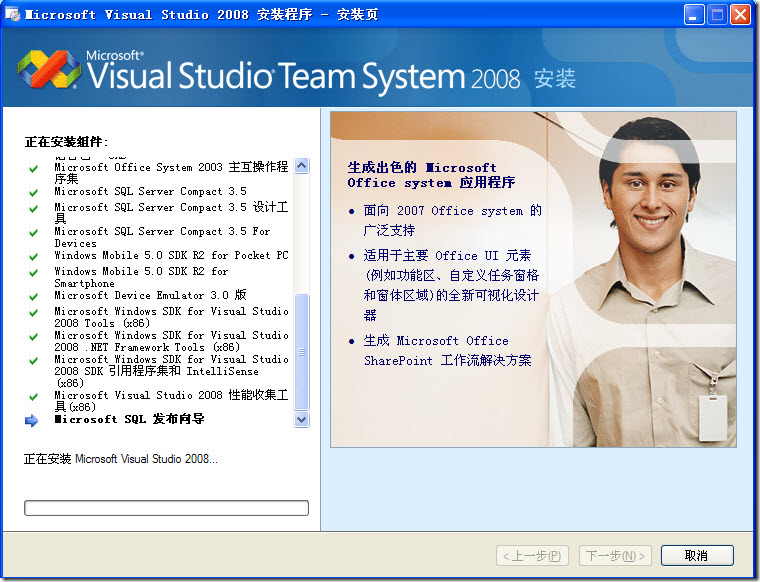
Task: Click the 正在安装组件 heading
Action: (x=66, y=142)
